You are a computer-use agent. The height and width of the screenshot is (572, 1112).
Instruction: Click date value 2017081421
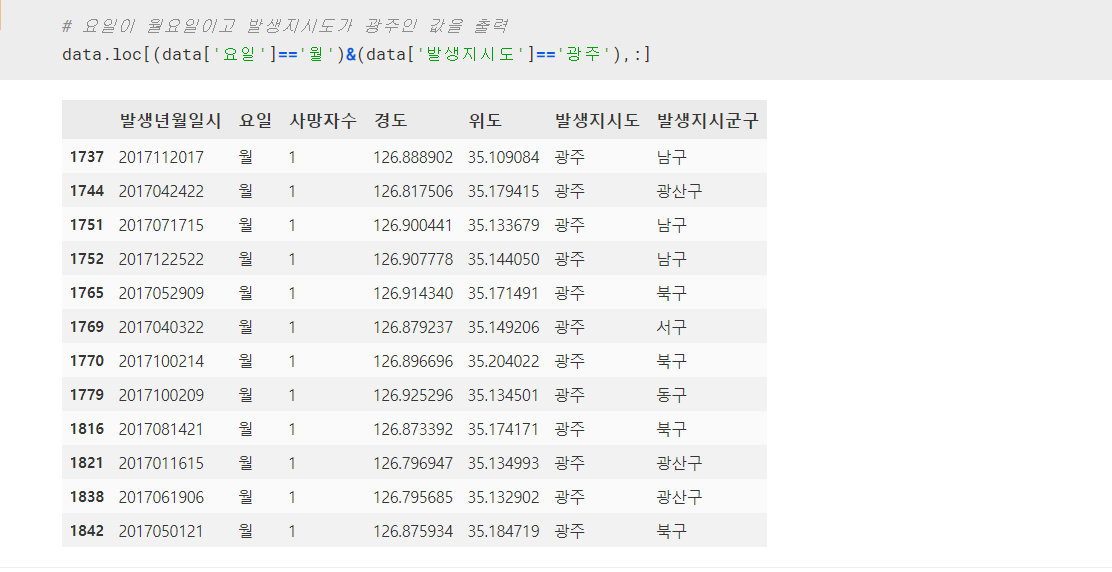[161, 430]
